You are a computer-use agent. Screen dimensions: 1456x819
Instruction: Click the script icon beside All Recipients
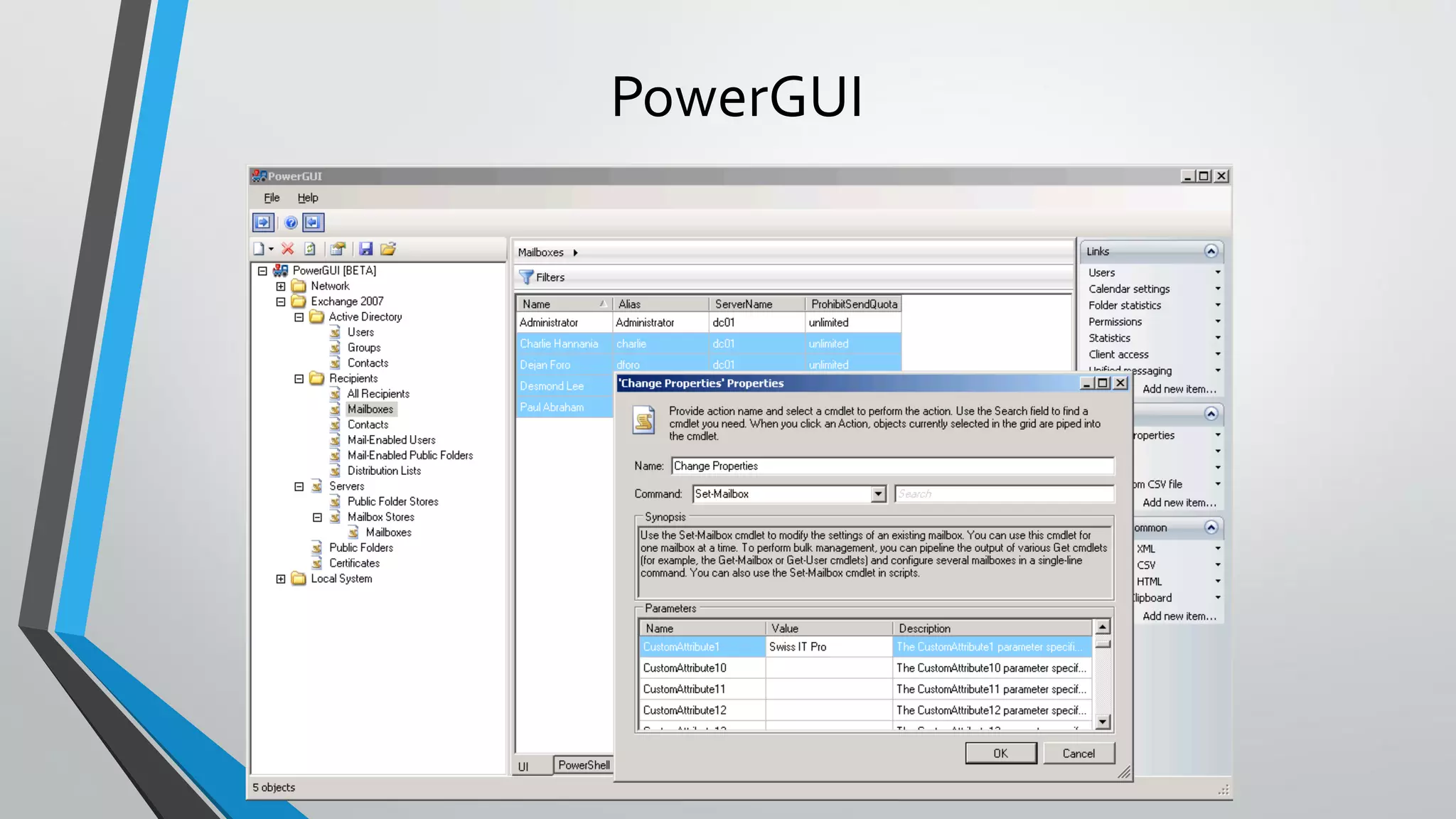pyautogui.click(x=336, y=394)
